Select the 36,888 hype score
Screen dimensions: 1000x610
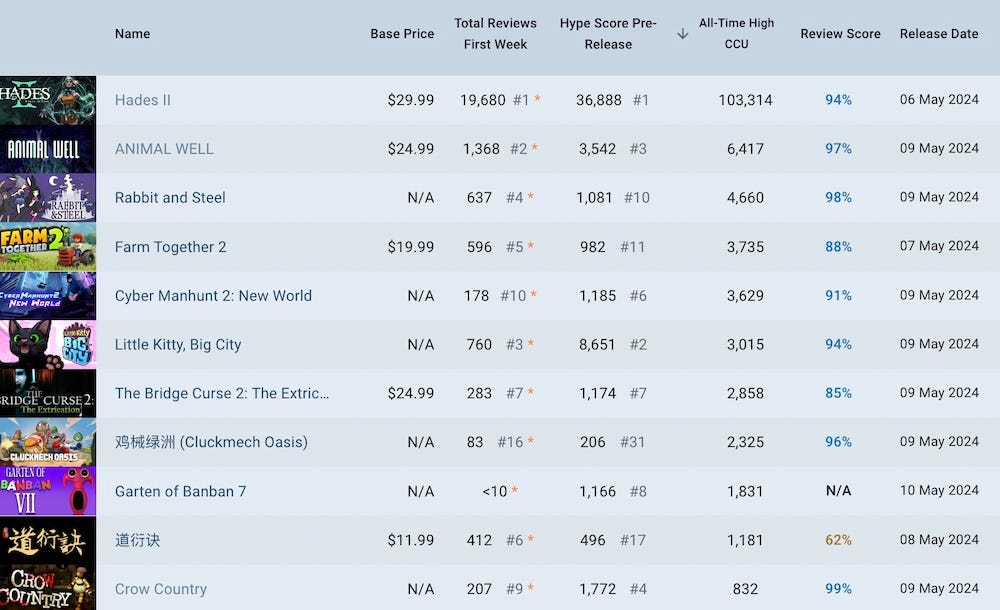(598, 100)
